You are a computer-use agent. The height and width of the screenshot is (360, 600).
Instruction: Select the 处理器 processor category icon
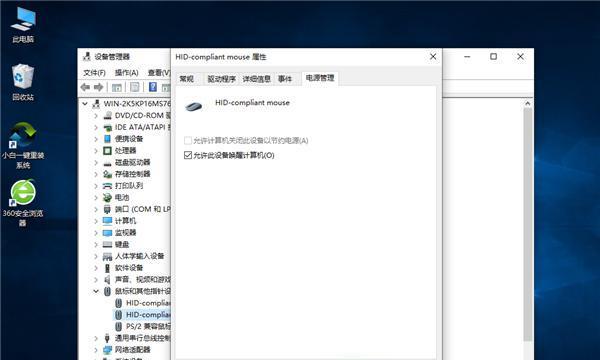[x=108, y=150]
